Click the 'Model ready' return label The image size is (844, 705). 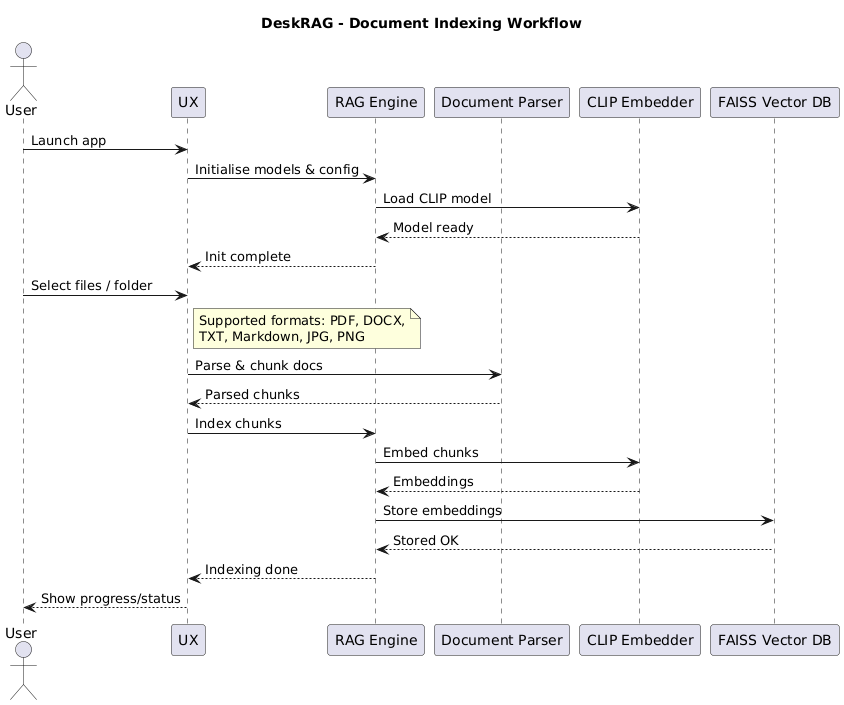click(433, 228)
